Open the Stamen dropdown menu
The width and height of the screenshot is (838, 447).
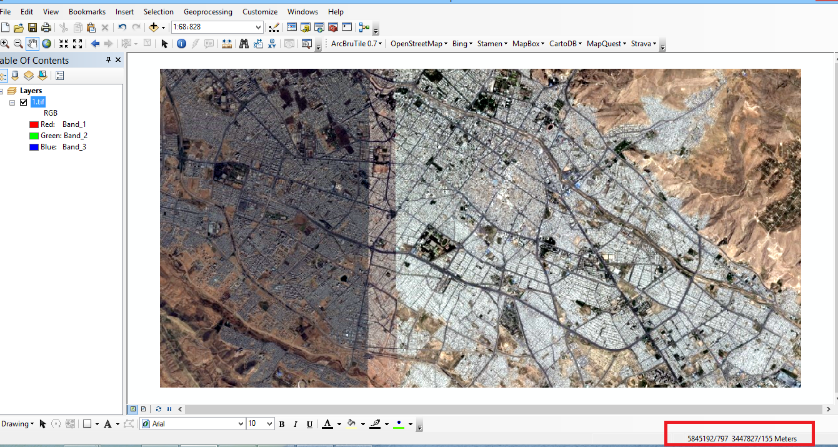click(x=492, y=44)
